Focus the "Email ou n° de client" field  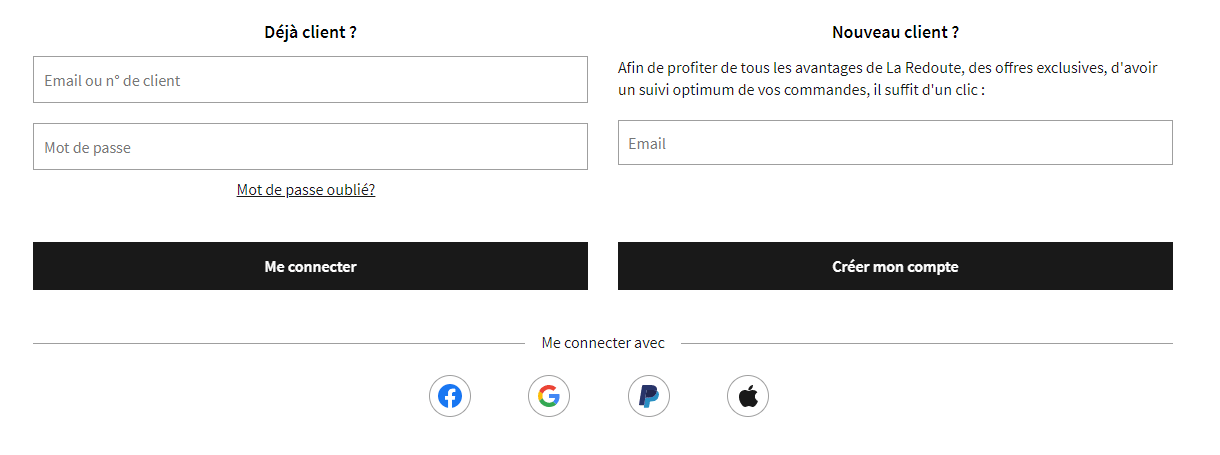310,80
